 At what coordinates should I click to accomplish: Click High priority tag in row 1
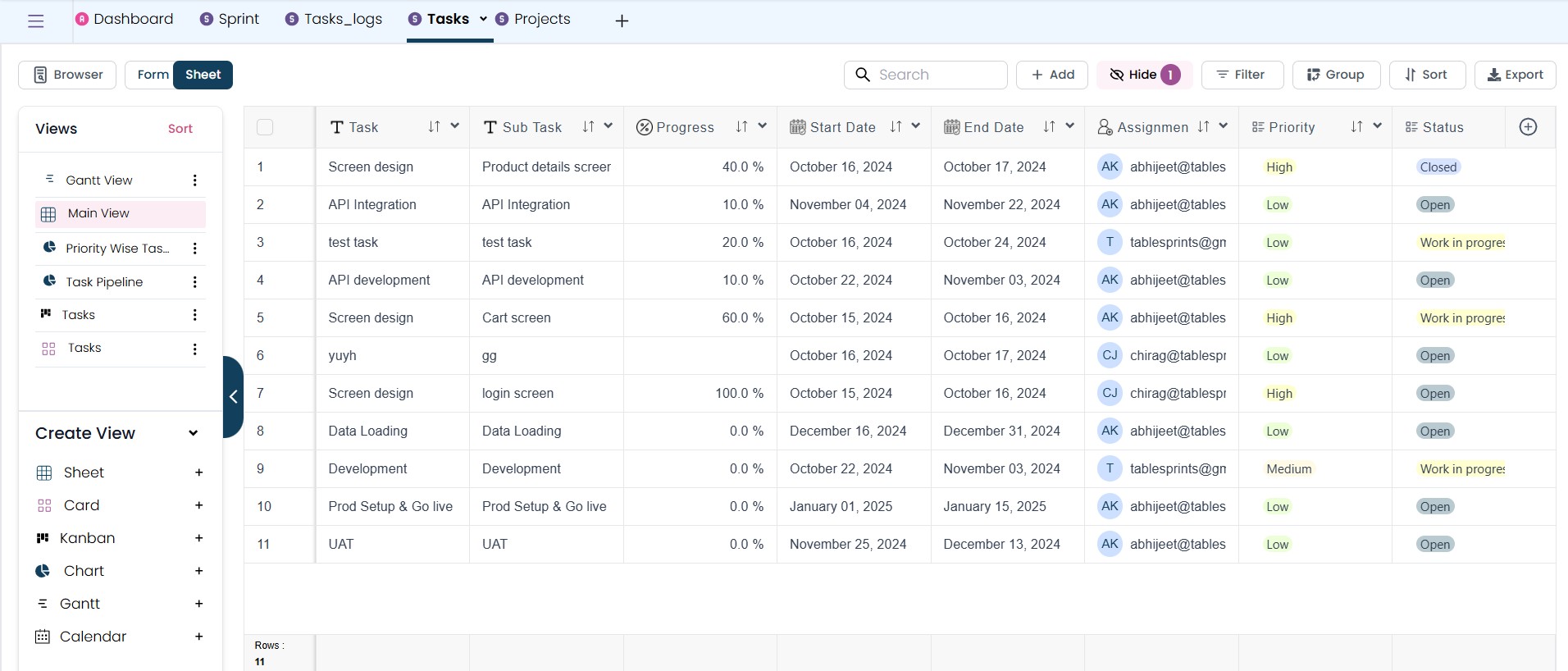1279,167
